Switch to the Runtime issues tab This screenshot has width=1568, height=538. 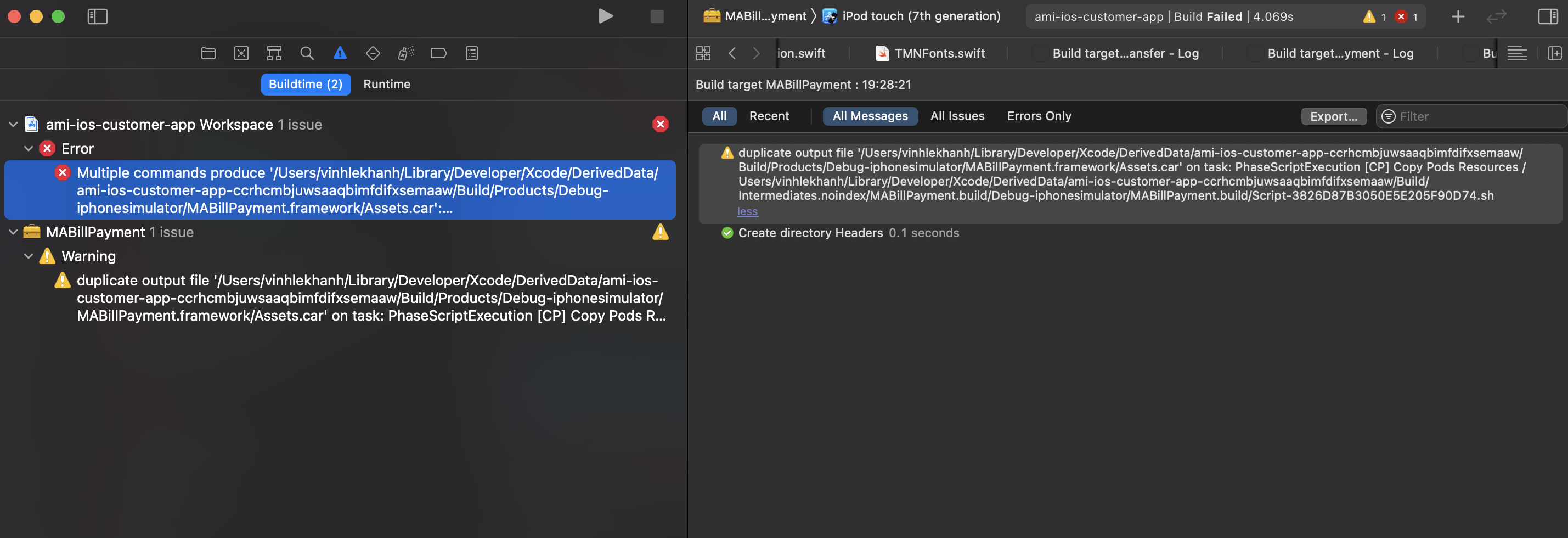click(x=387, y=84)
